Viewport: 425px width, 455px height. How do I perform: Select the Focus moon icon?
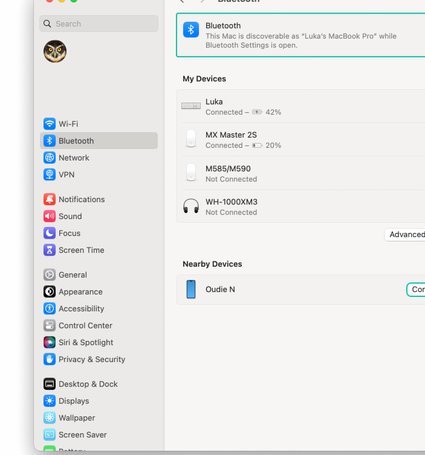click(x=49, y=233)
